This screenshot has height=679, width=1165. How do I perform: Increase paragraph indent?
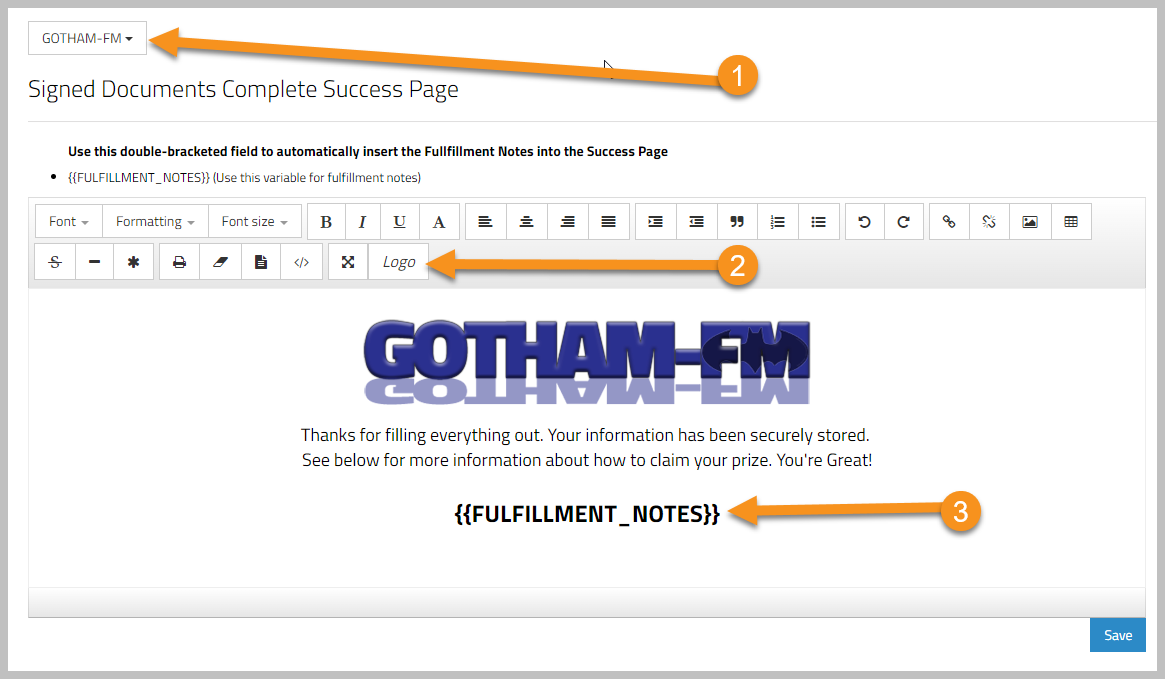pos(656,221)
